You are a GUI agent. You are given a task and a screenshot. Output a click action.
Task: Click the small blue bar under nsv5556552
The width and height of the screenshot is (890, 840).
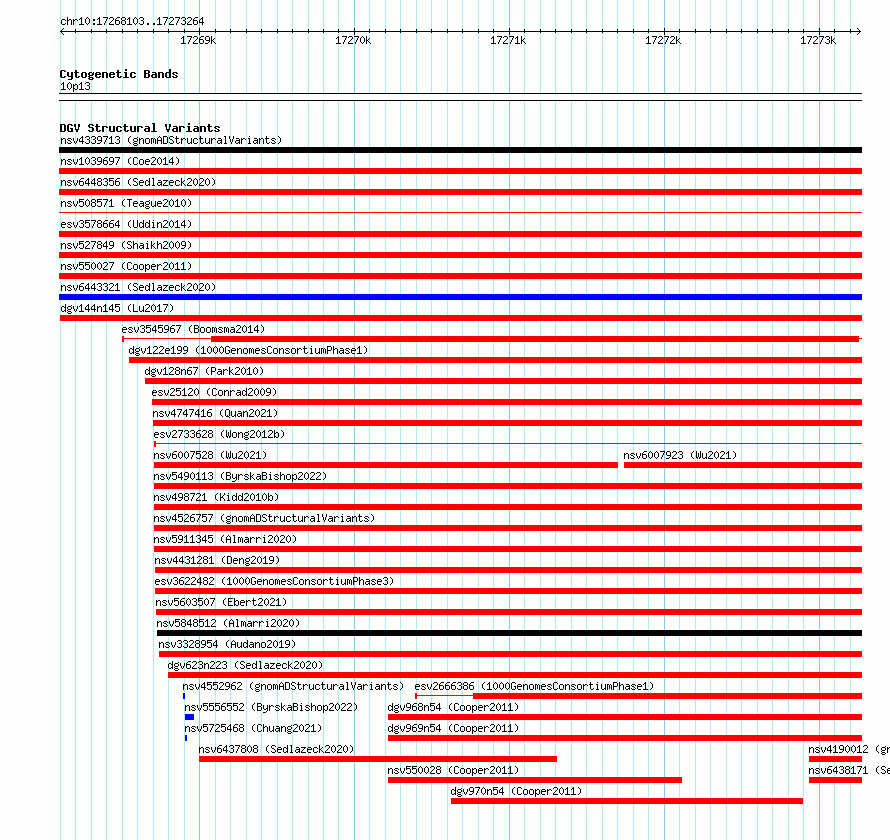pos(190,717)
